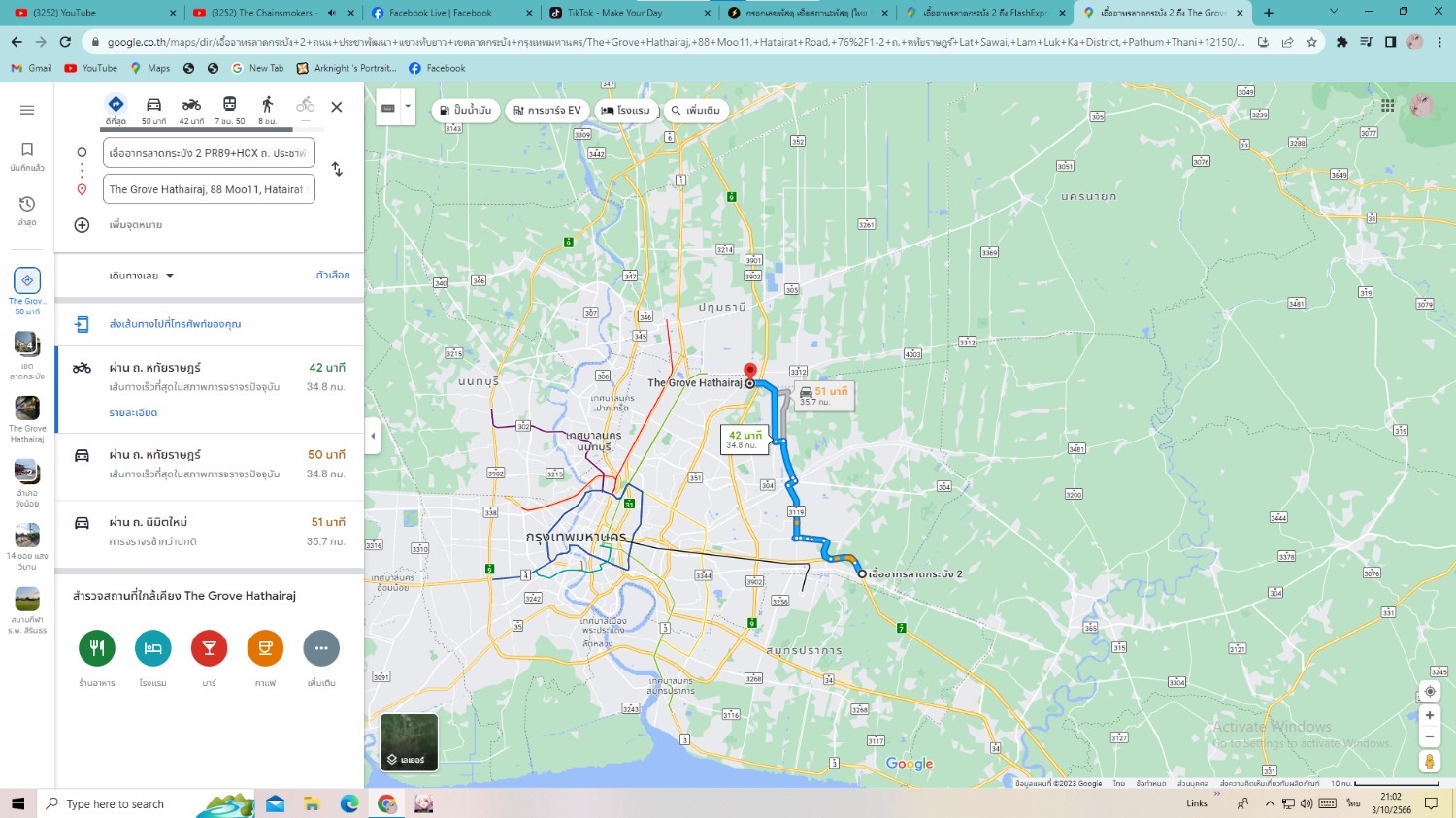Go back to the previous page
Image resolution: width=1456 pixels, height=818 pixels.
17,42
